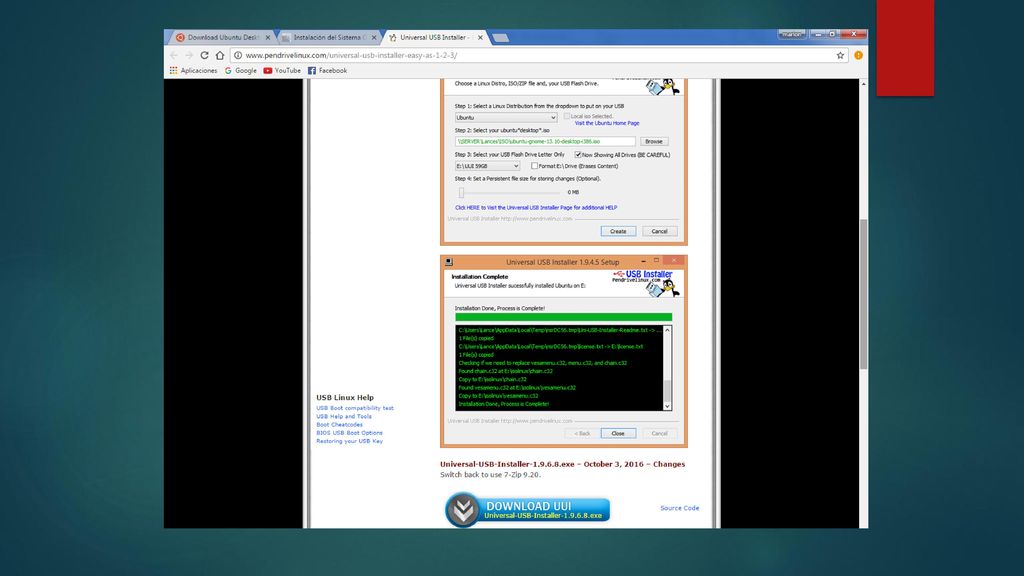Image resolution: width=1024 pixels, height=576 pixels.
Task: Click the Universal USB Installer 1.9.4.5 Setup title
Action: tap(562, 262)
